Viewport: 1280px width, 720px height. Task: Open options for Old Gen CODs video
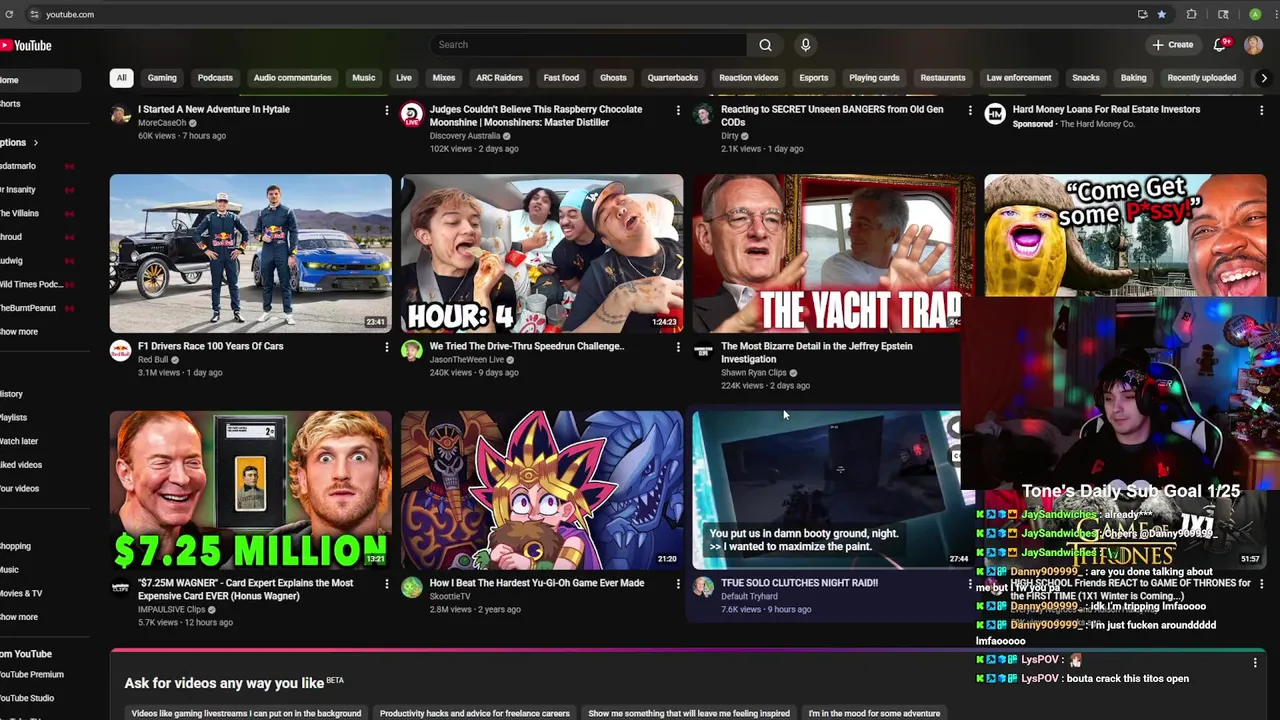click(x=969, y=110)
